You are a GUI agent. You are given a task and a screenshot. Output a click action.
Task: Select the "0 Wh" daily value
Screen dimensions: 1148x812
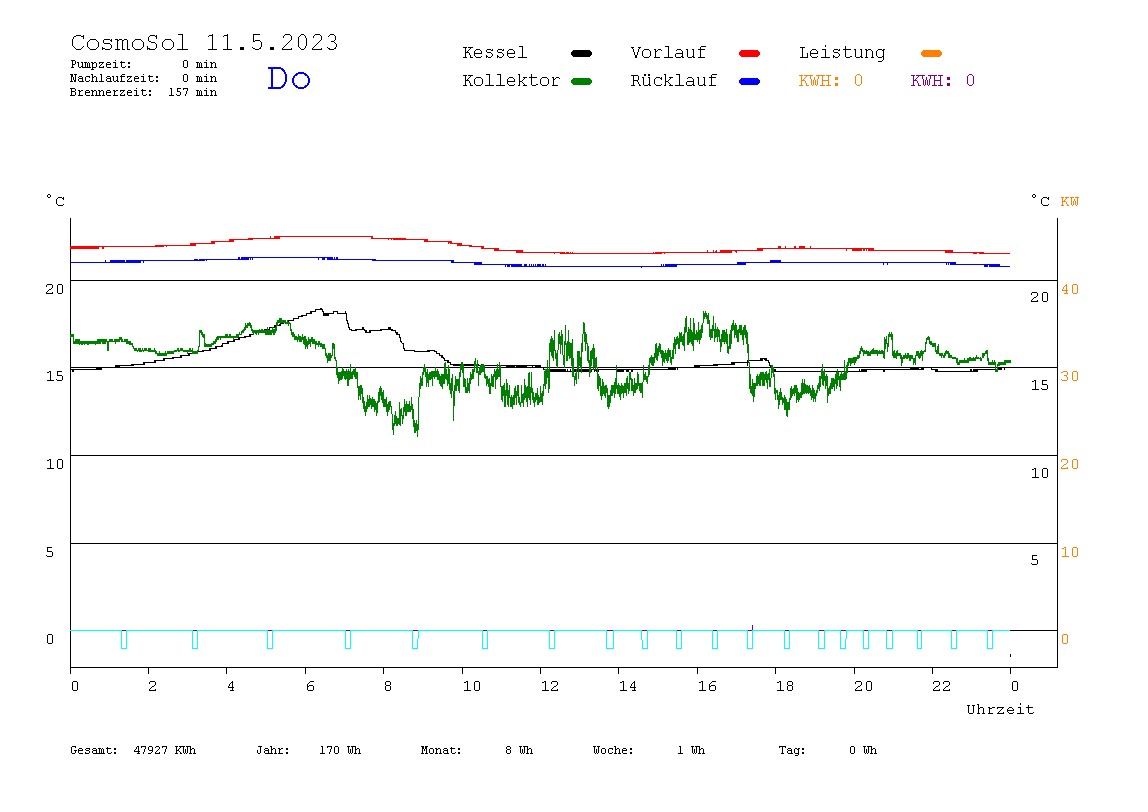click(863, 750)
